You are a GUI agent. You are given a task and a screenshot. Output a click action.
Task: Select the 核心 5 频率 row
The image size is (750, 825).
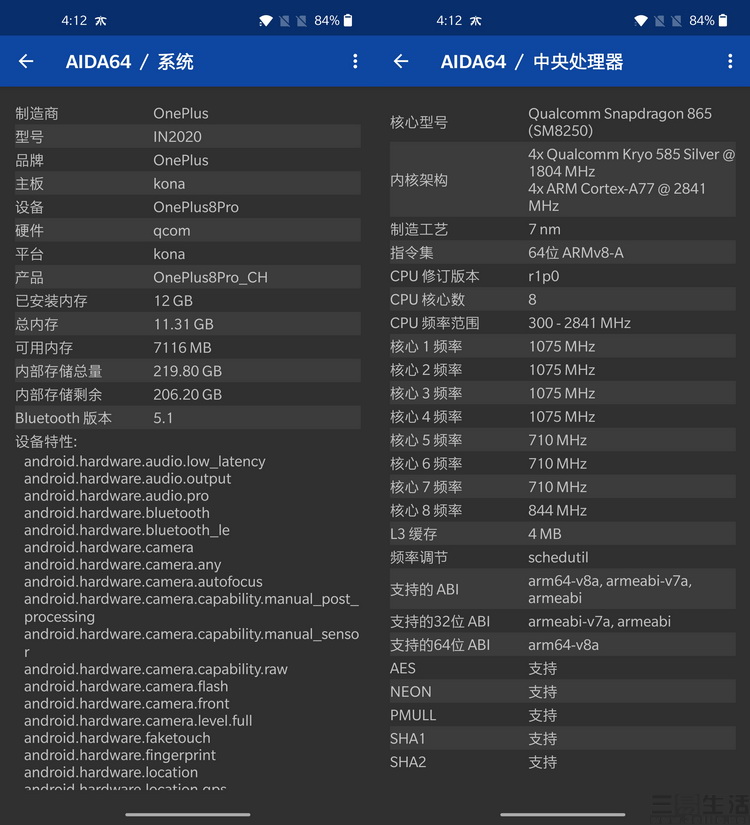(563, 440)
